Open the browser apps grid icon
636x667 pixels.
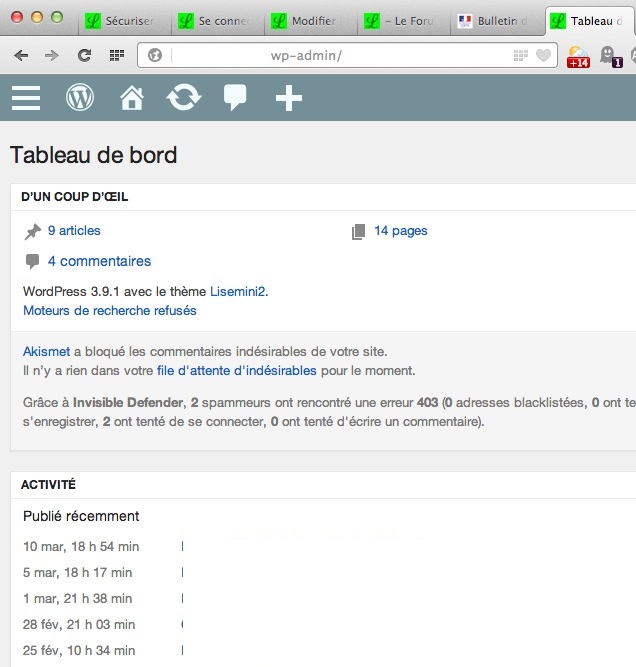coord(117,56)
